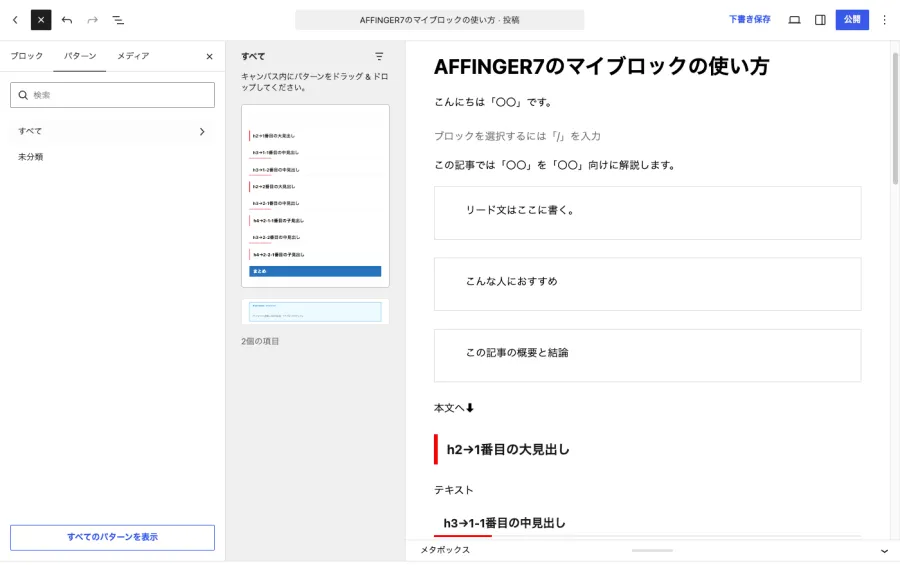900x565 pixels.
Task: Open the document overview list view
Action: (118, 20)
